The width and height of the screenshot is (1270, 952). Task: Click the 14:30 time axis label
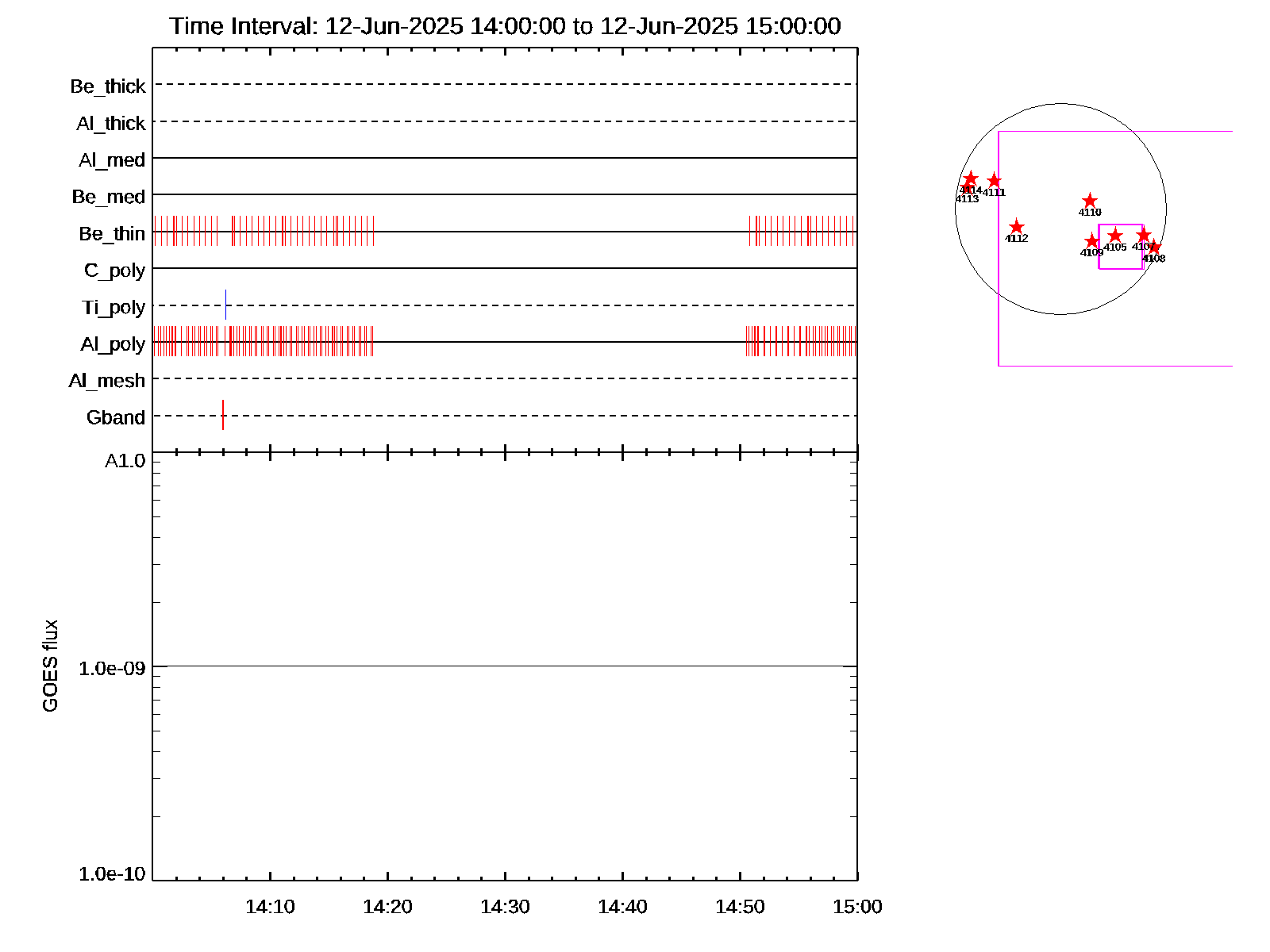[505, 907]
